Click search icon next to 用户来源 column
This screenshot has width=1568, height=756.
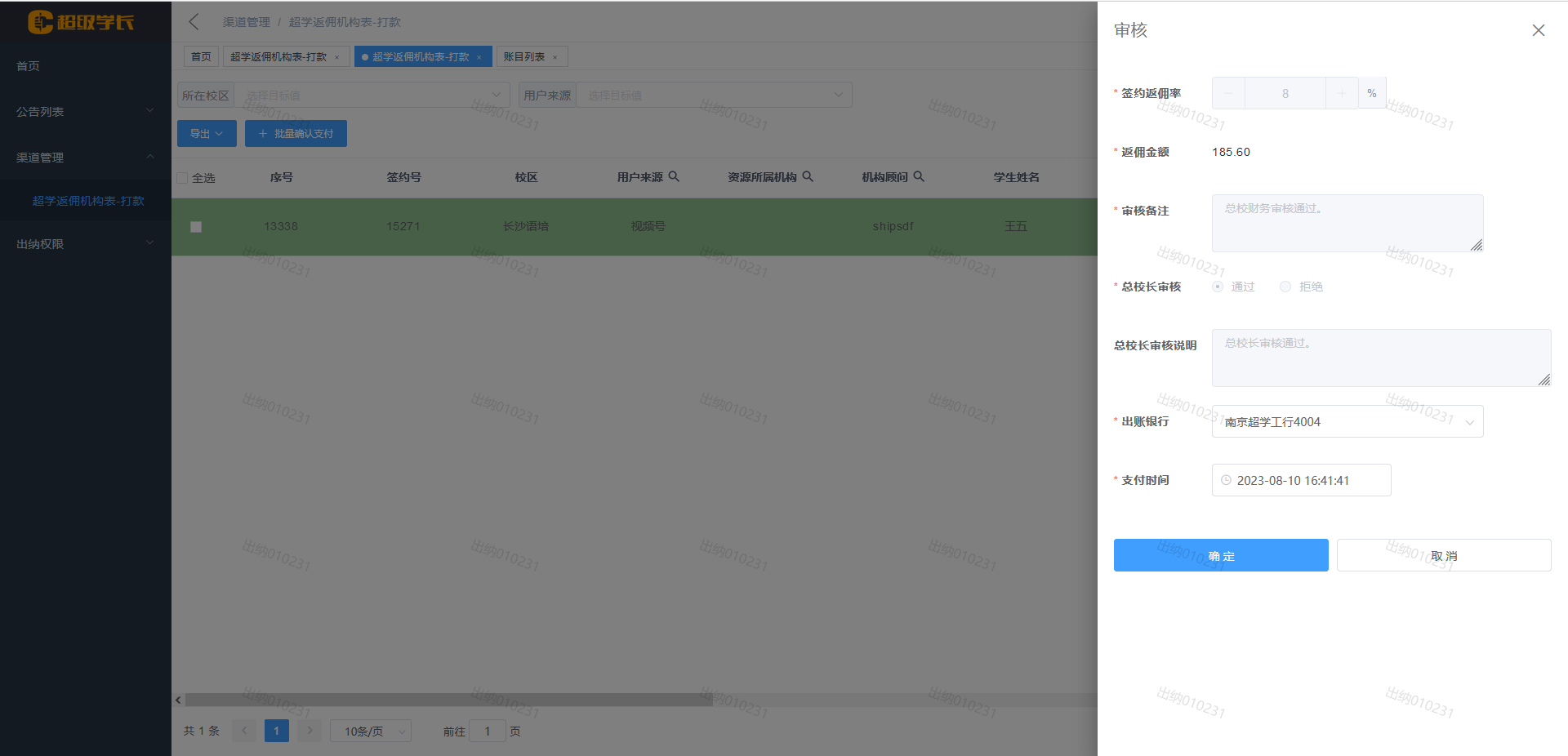click(674, 176)
